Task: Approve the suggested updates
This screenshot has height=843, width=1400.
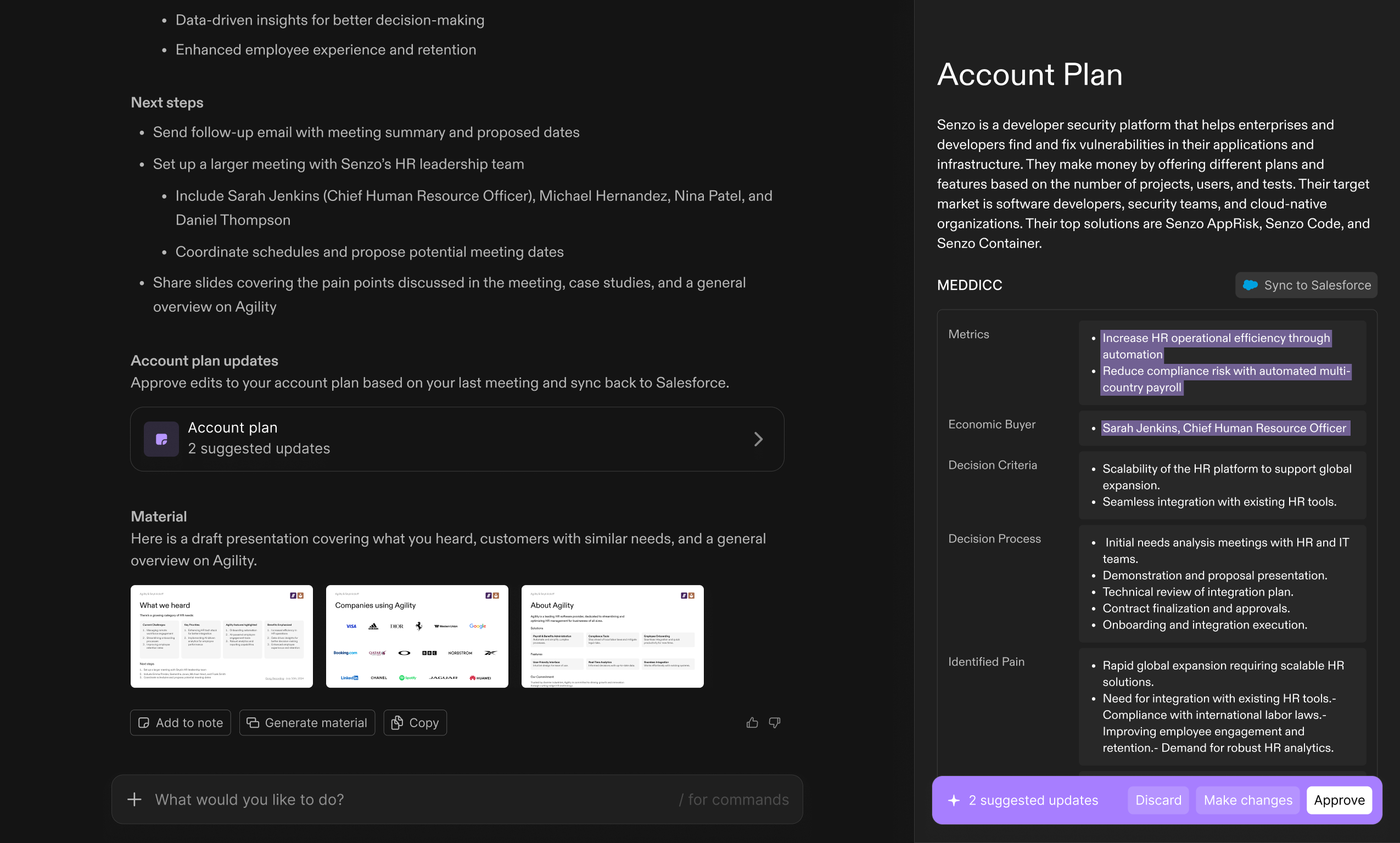Action: pyautogui.click(x=1339, y=800)
